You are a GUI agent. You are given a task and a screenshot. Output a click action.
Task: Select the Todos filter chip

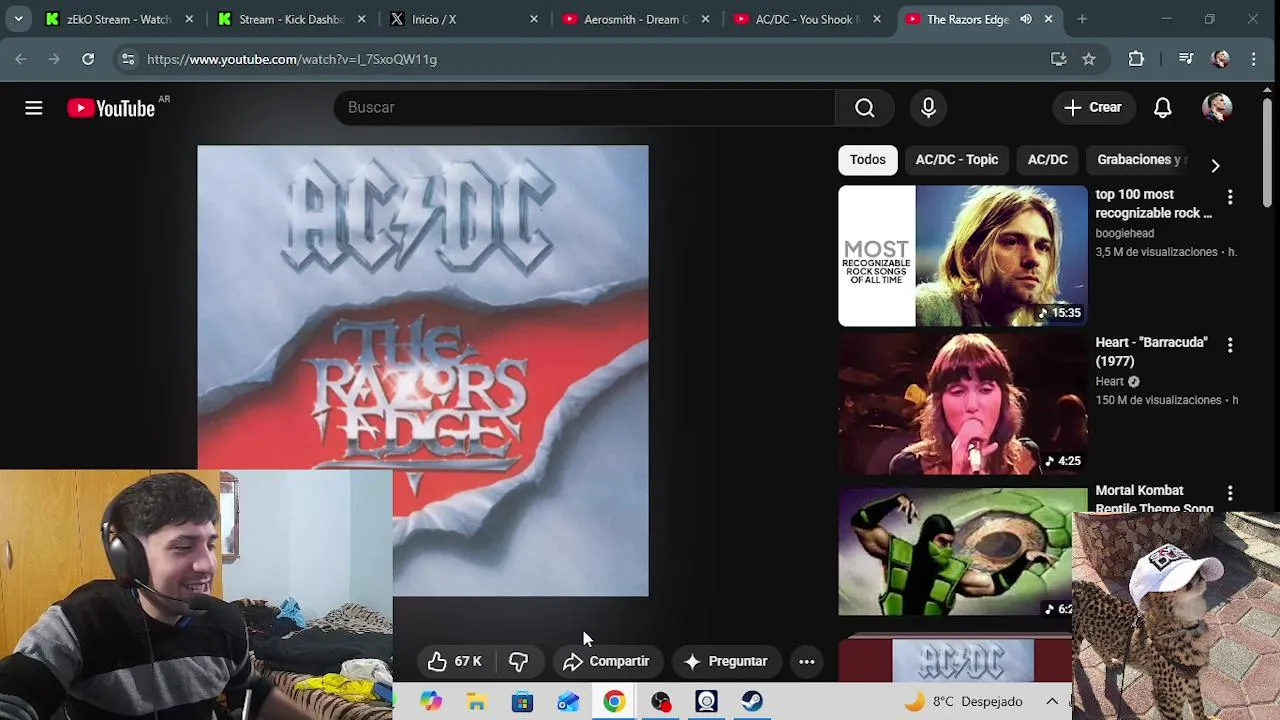(868, 160)
